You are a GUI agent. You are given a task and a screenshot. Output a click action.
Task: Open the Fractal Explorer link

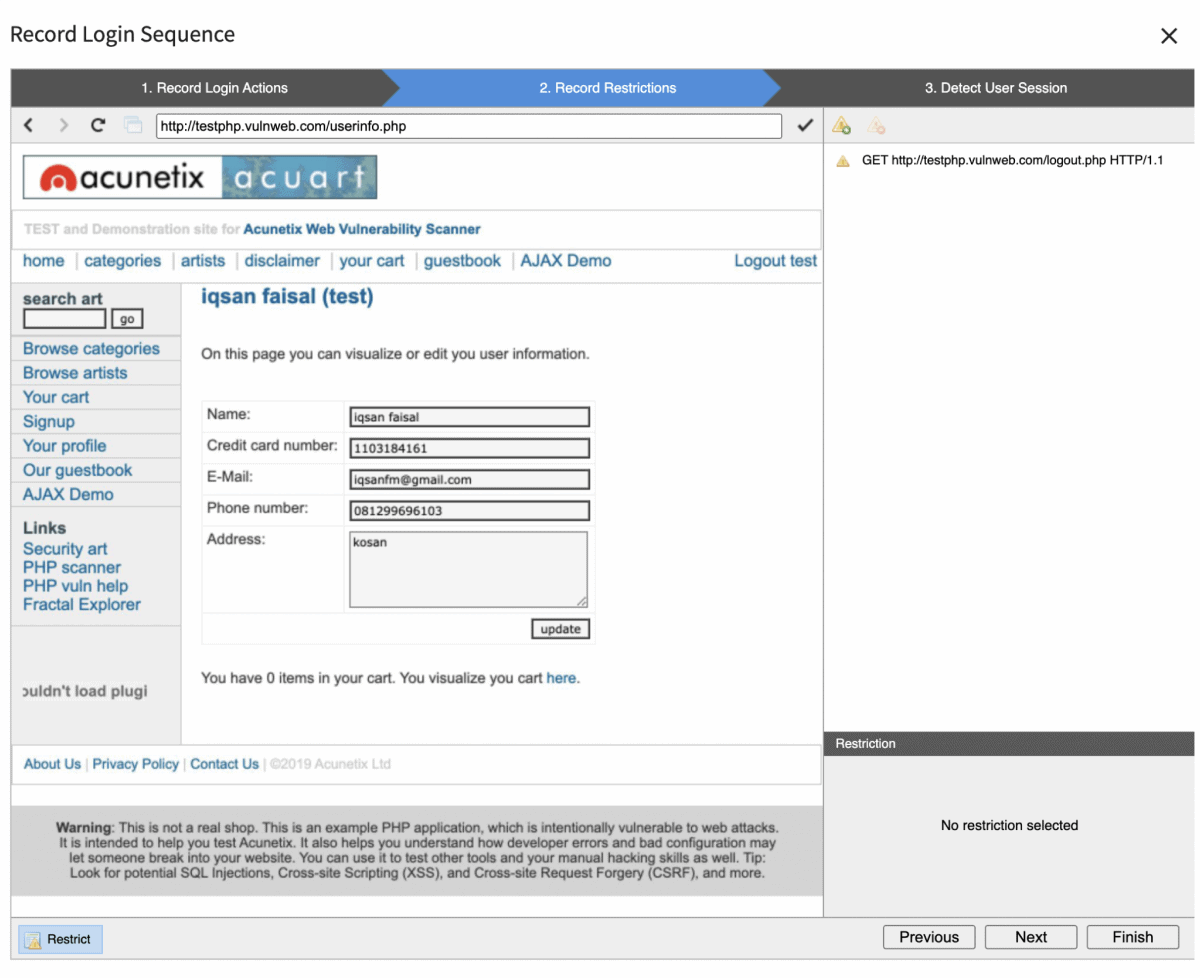pos(82,604)
